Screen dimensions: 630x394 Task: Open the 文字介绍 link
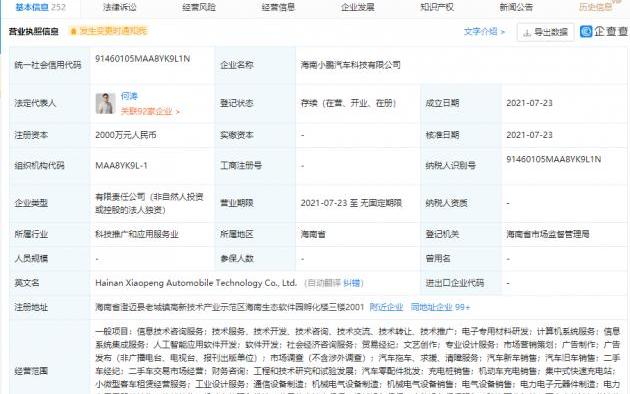[485, 31]
